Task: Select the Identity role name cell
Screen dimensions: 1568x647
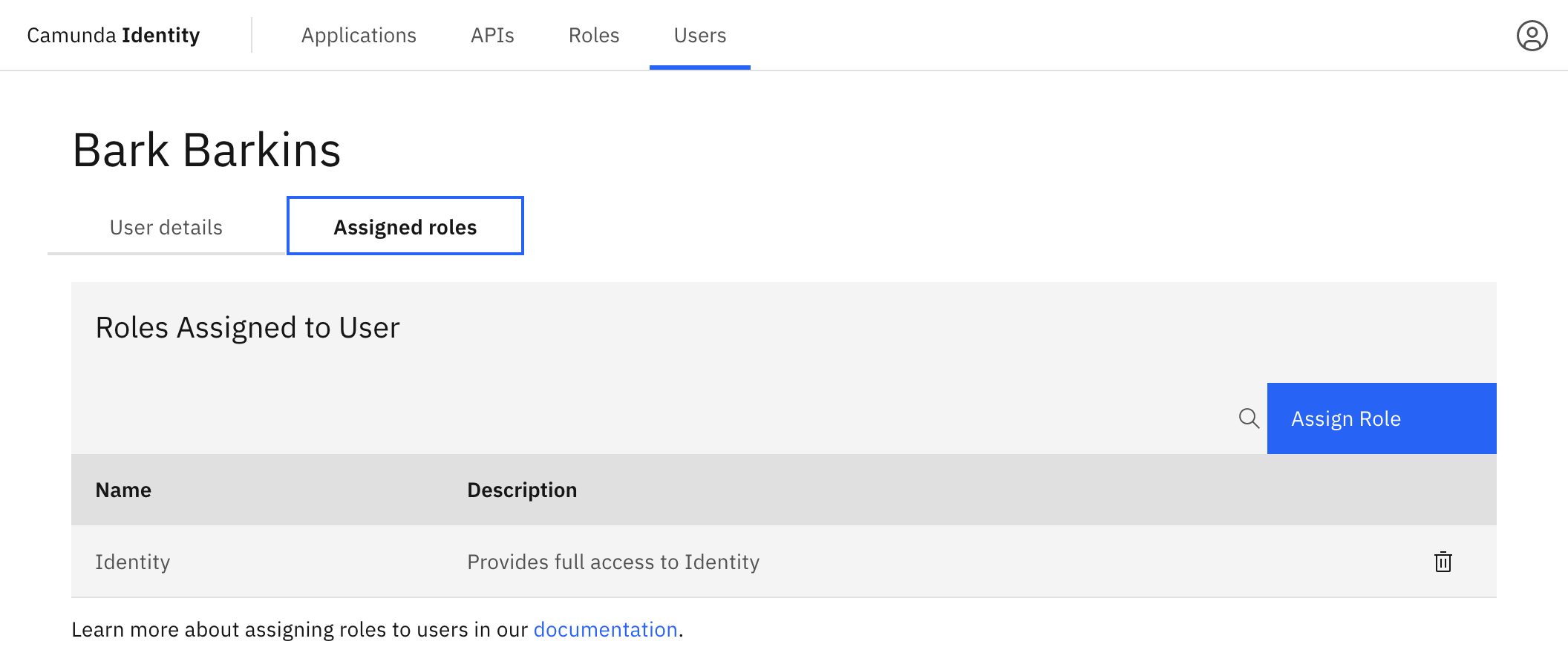Action: coord(133,562)
